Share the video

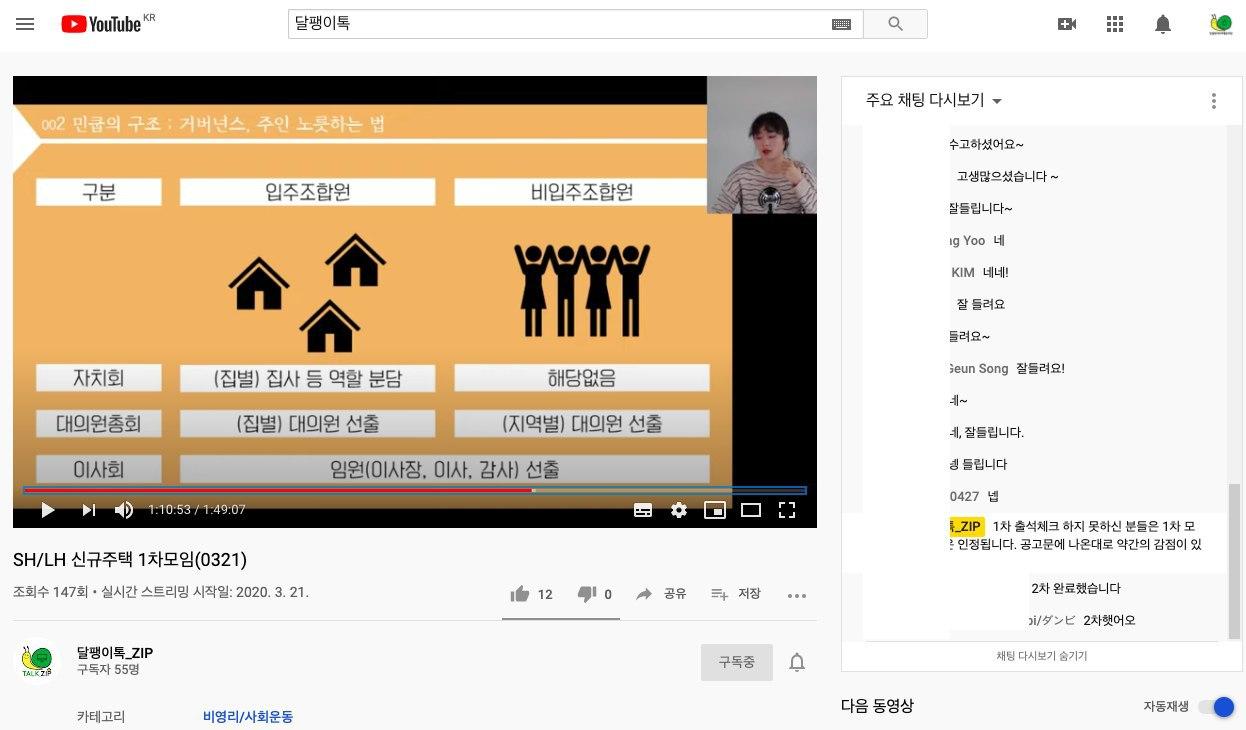pyautogui.click(x=661, y=594)
